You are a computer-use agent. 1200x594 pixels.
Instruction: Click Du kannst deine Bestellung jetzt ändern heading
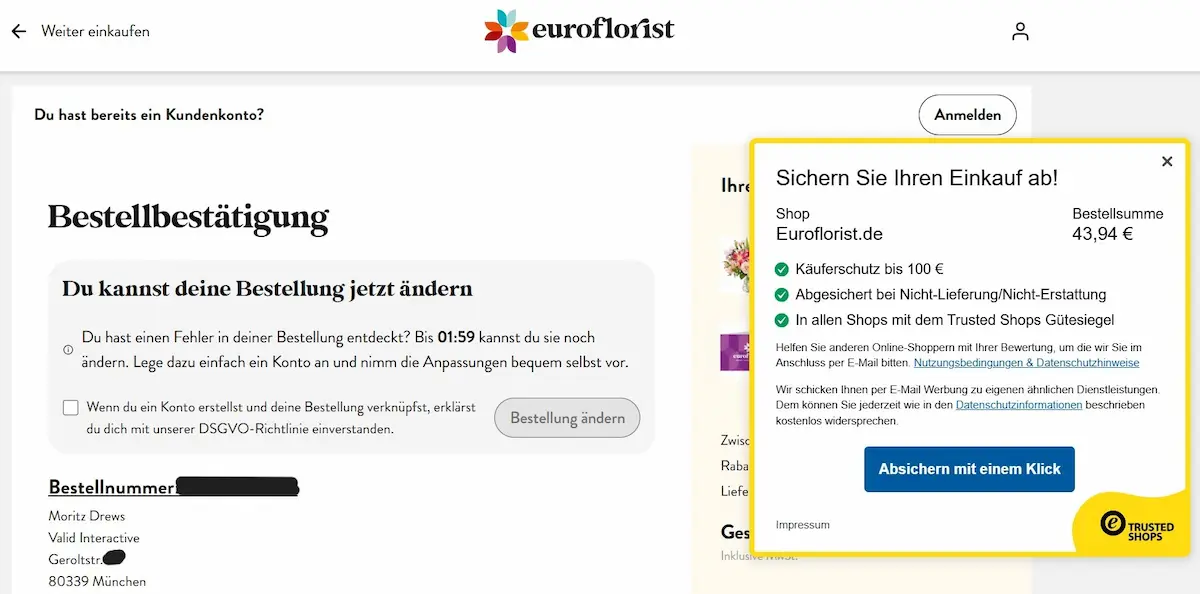click(x=267, y=289)
